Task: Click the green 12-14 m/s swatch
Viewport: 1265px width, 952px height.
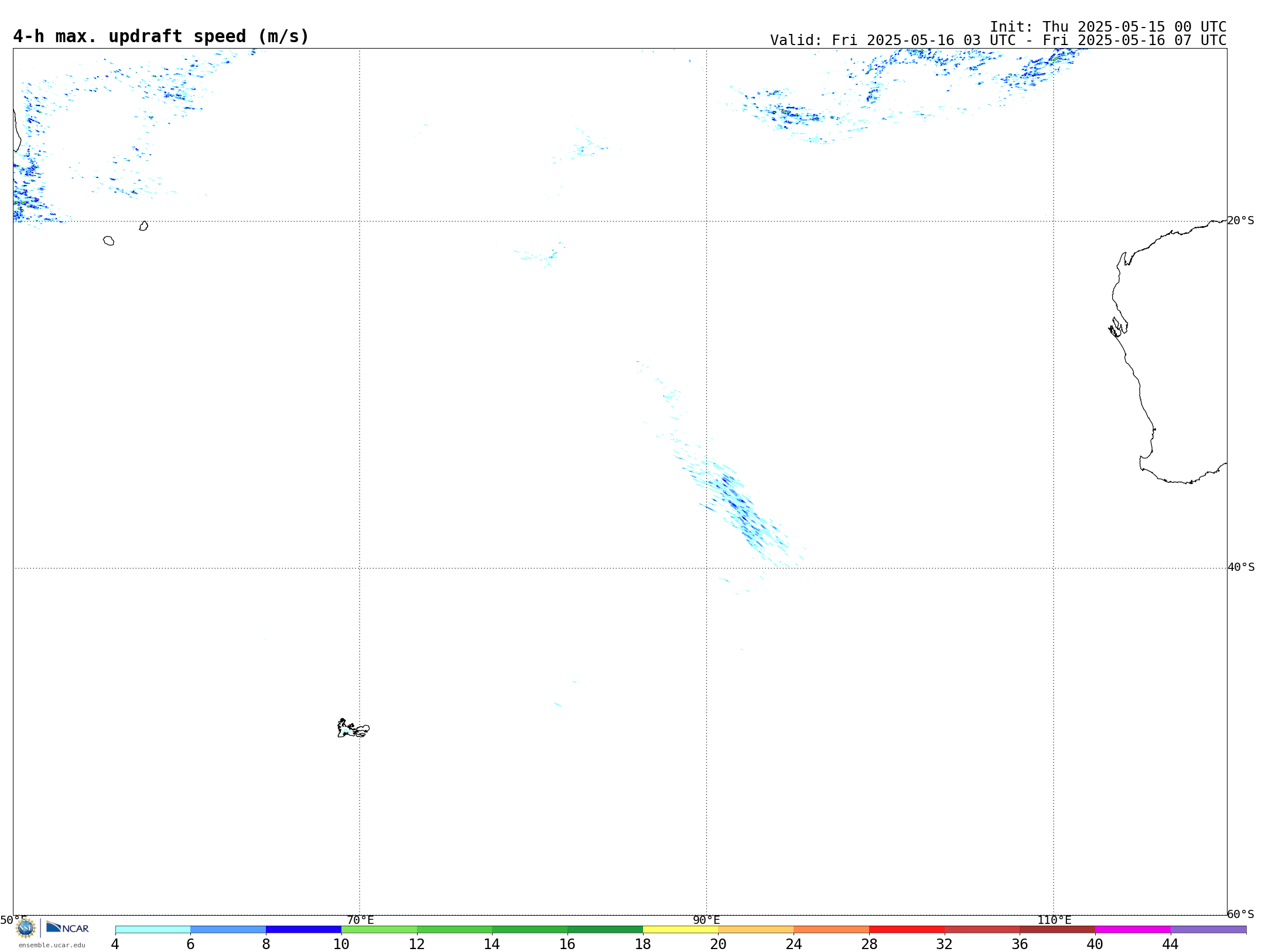Action: [454, 930]
